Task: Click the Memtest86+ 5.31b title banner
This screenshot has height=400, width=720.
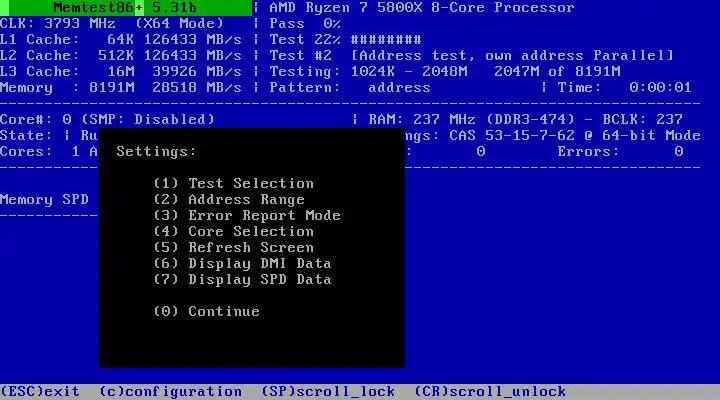Action: tap(126, 8)
